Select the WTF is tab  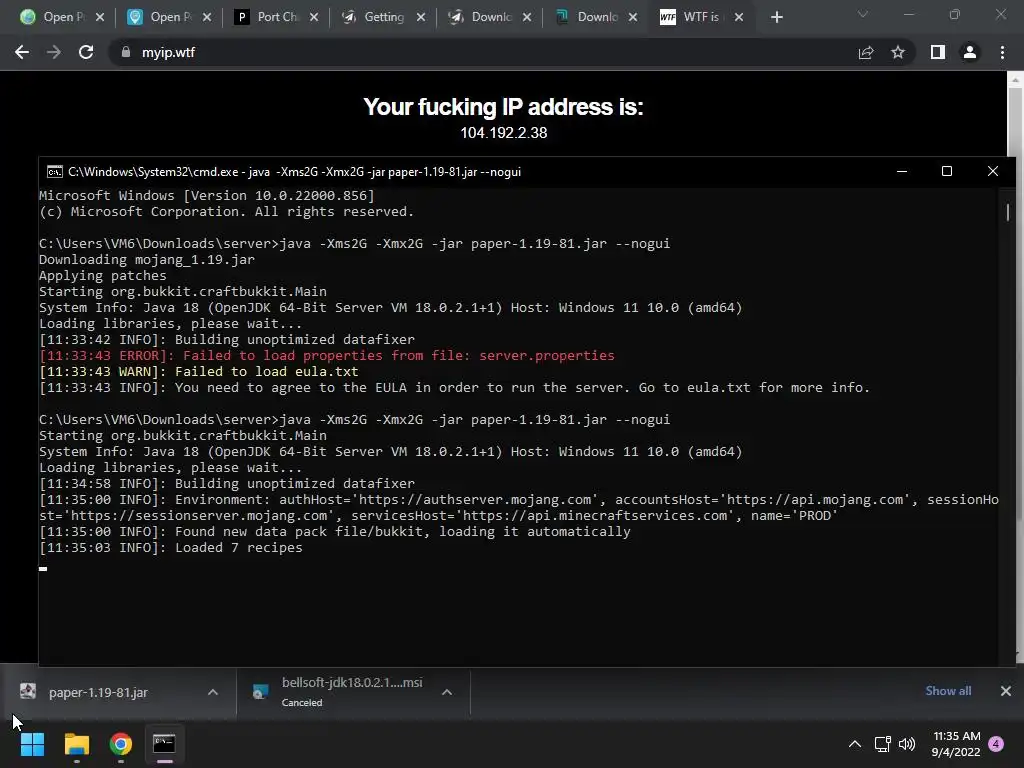[x=692, y=17]
